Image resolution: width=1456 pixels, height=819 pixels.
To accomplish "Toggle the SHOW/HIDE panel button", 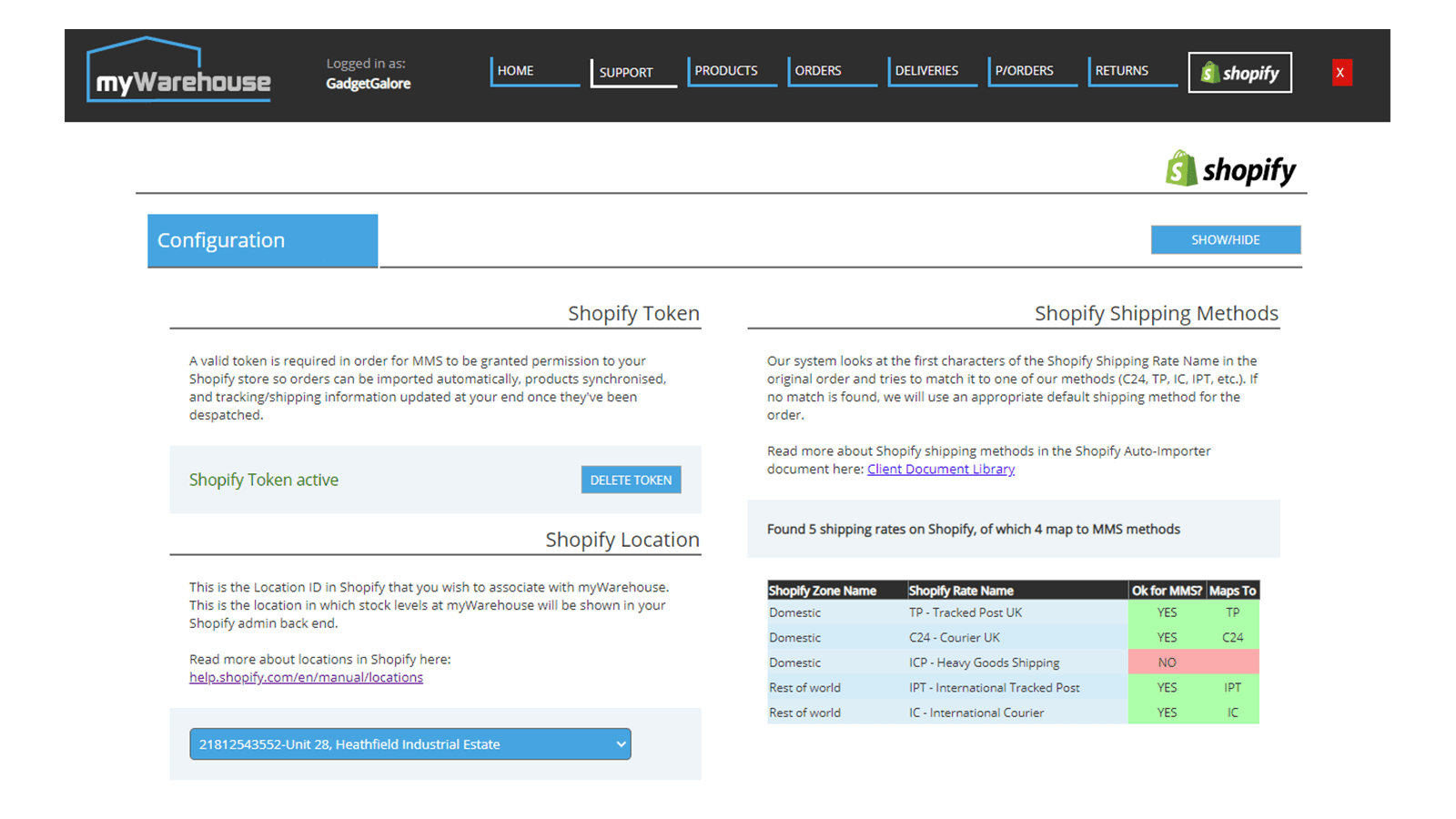I will (x=1225, y=239).
